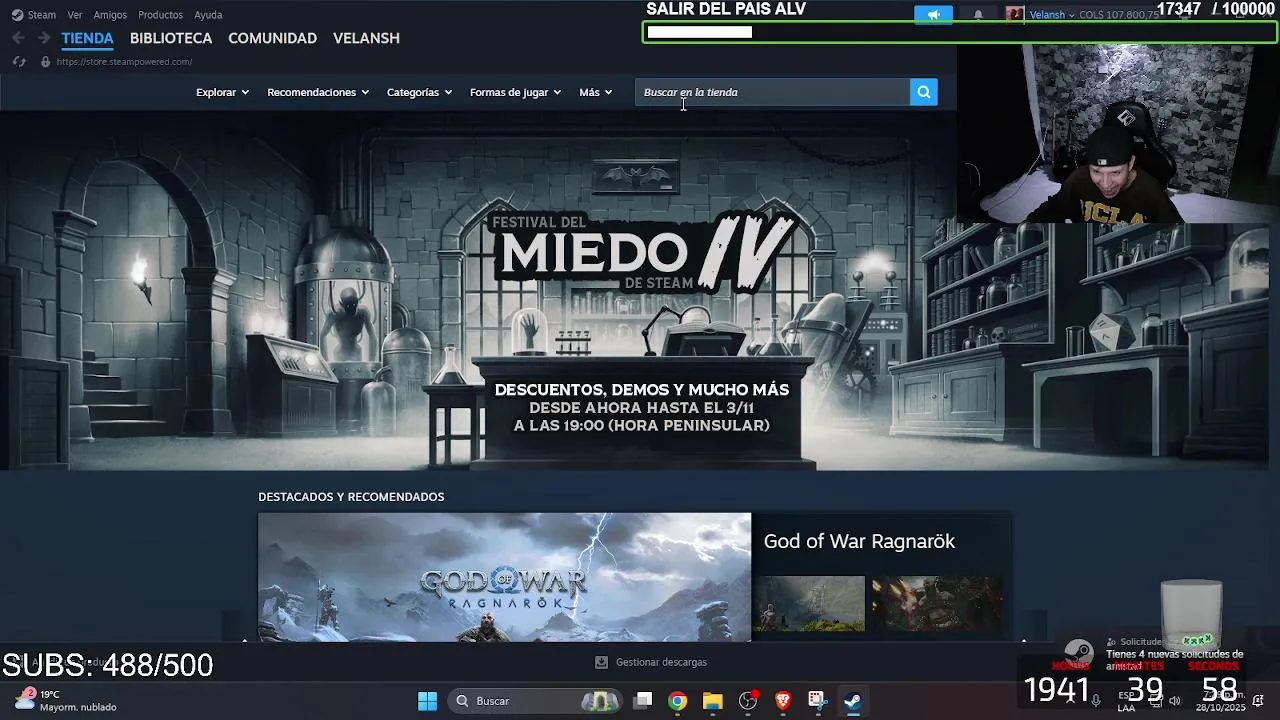Open Windows notification center bell
Viewport: 1280px width, 720px height.
(x=1258, y=701)
